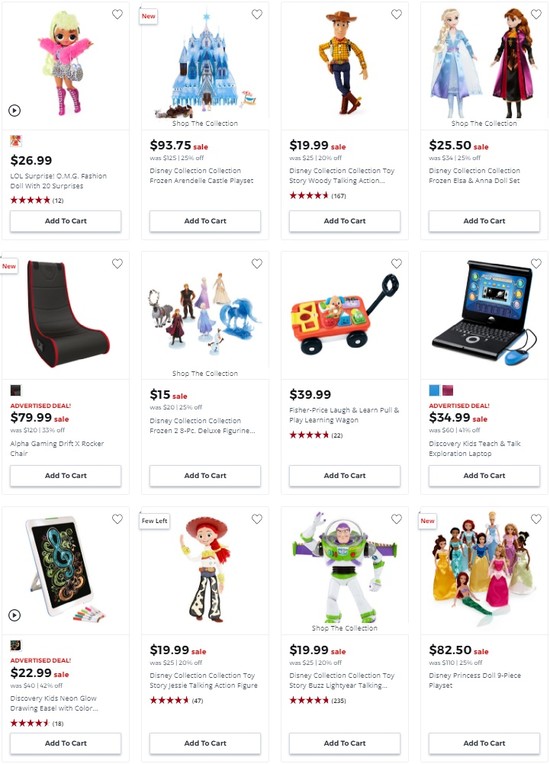Favorite the LOL Surprise fashion doll
Image resolution: width=550 pixels, height=764 pixels.
[x=117, y=14]
